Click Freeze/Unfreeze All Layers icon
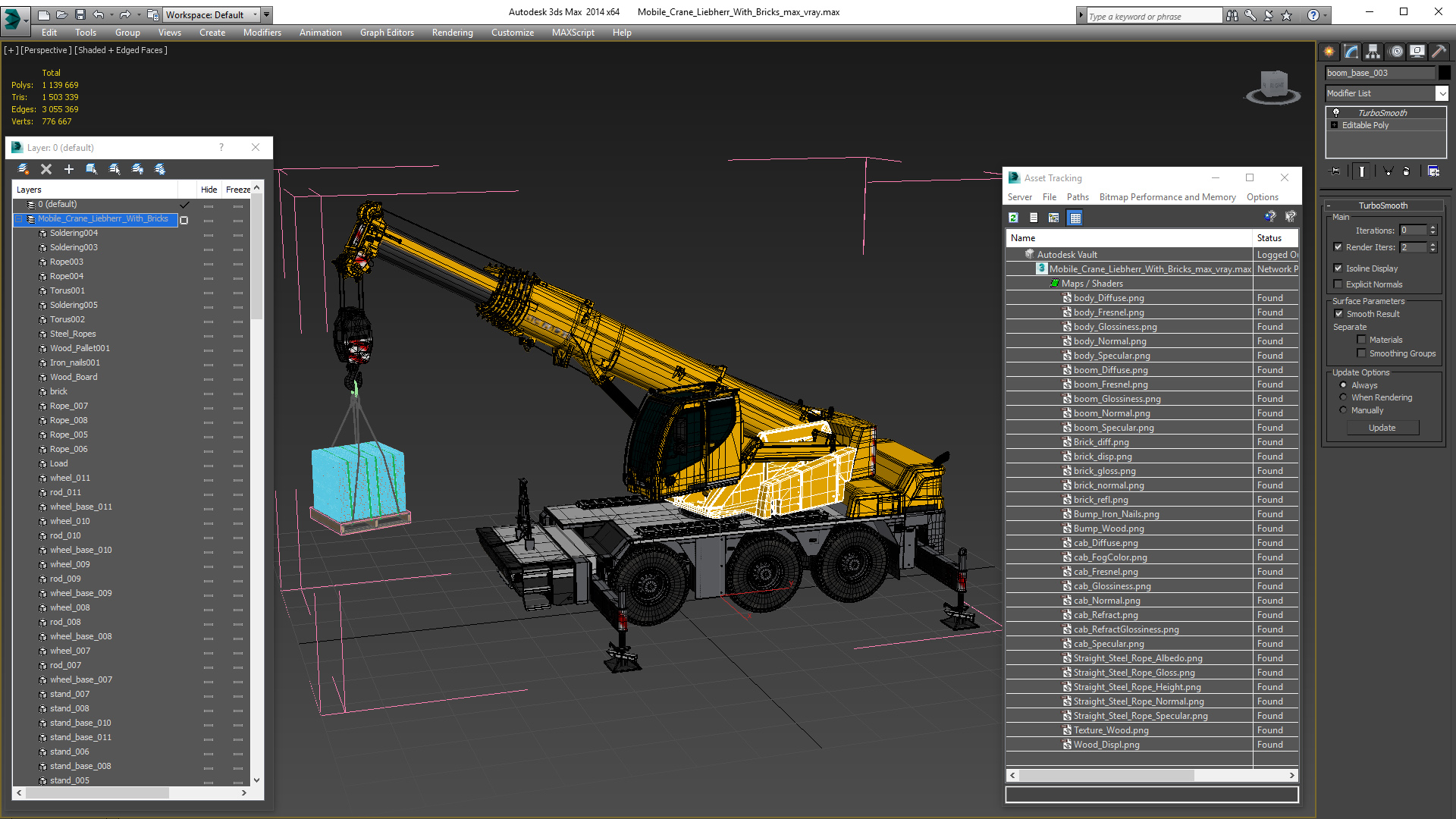 coord(160,169)
